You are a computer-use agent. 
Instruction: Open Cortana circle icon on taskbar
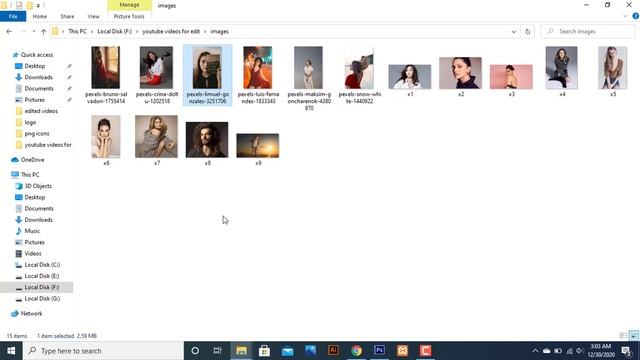[195, 351]
